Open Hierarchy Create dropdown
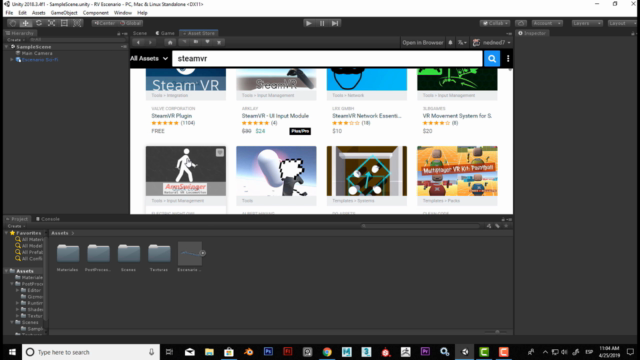The width and height of the screenshot is (640, 360). pos(16,40)
